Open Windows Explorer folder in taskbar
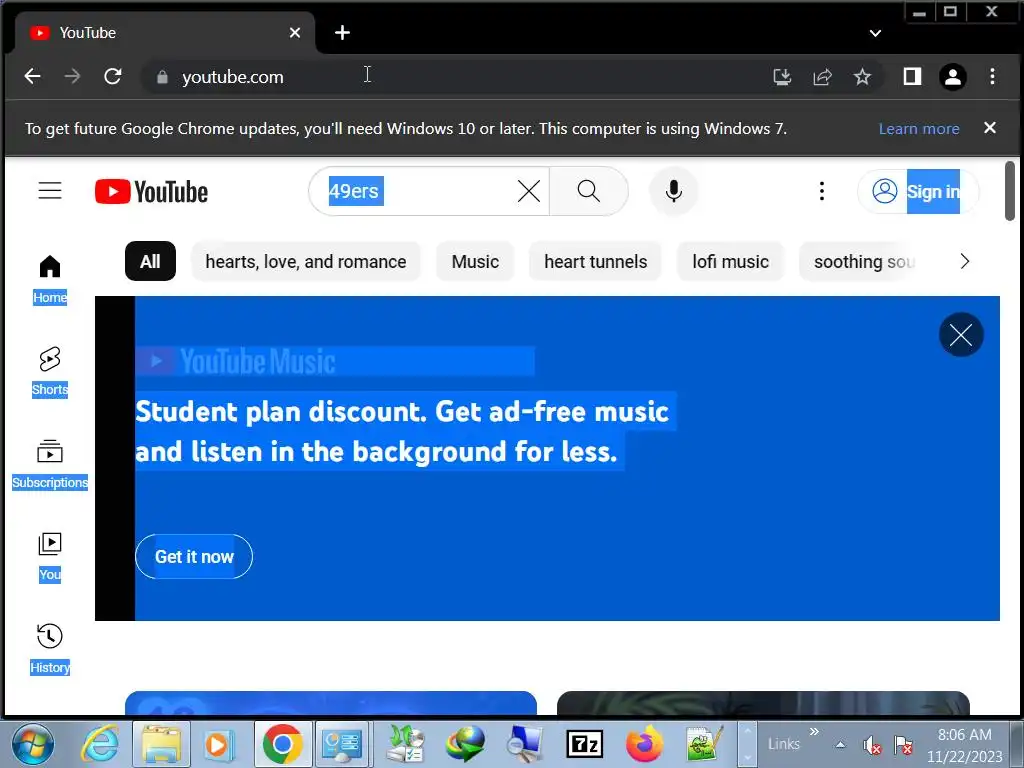 161,744
